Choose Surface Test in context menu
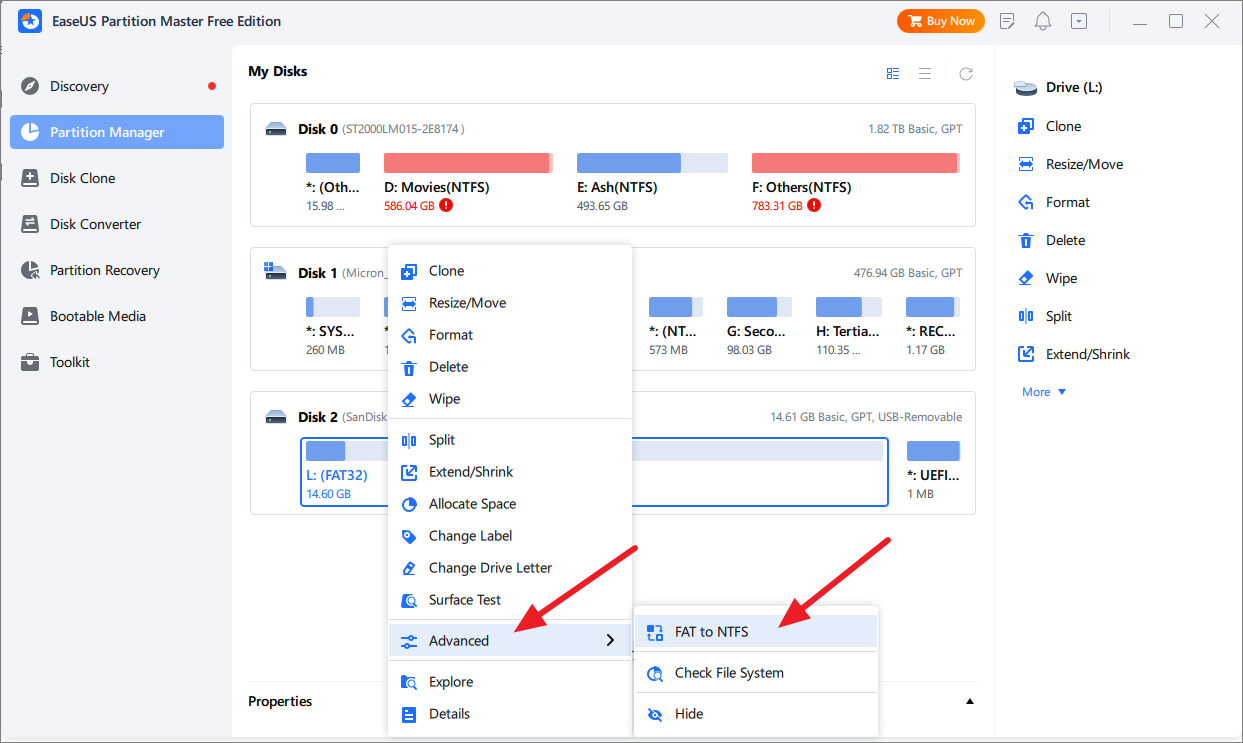1243x743 pixels. 510,600
